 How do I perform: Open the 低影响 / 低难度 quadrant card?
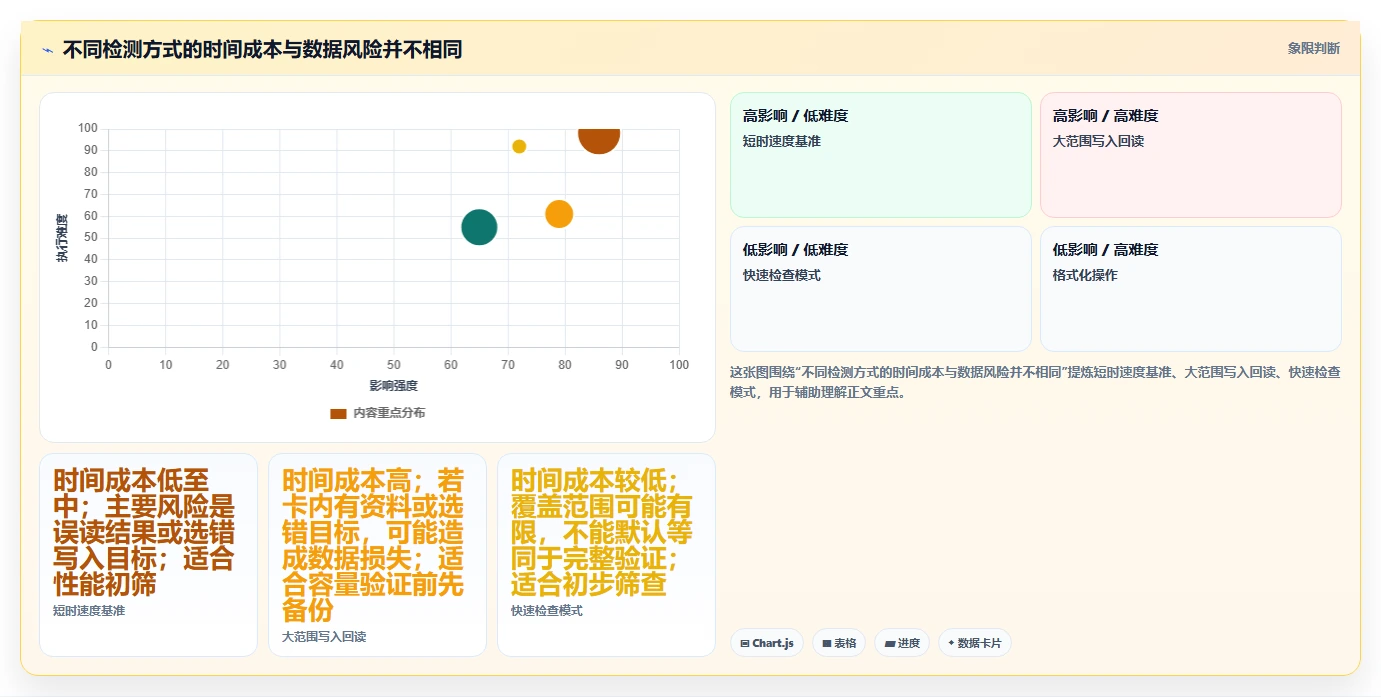pyautogui.click(x=880, y=289)
